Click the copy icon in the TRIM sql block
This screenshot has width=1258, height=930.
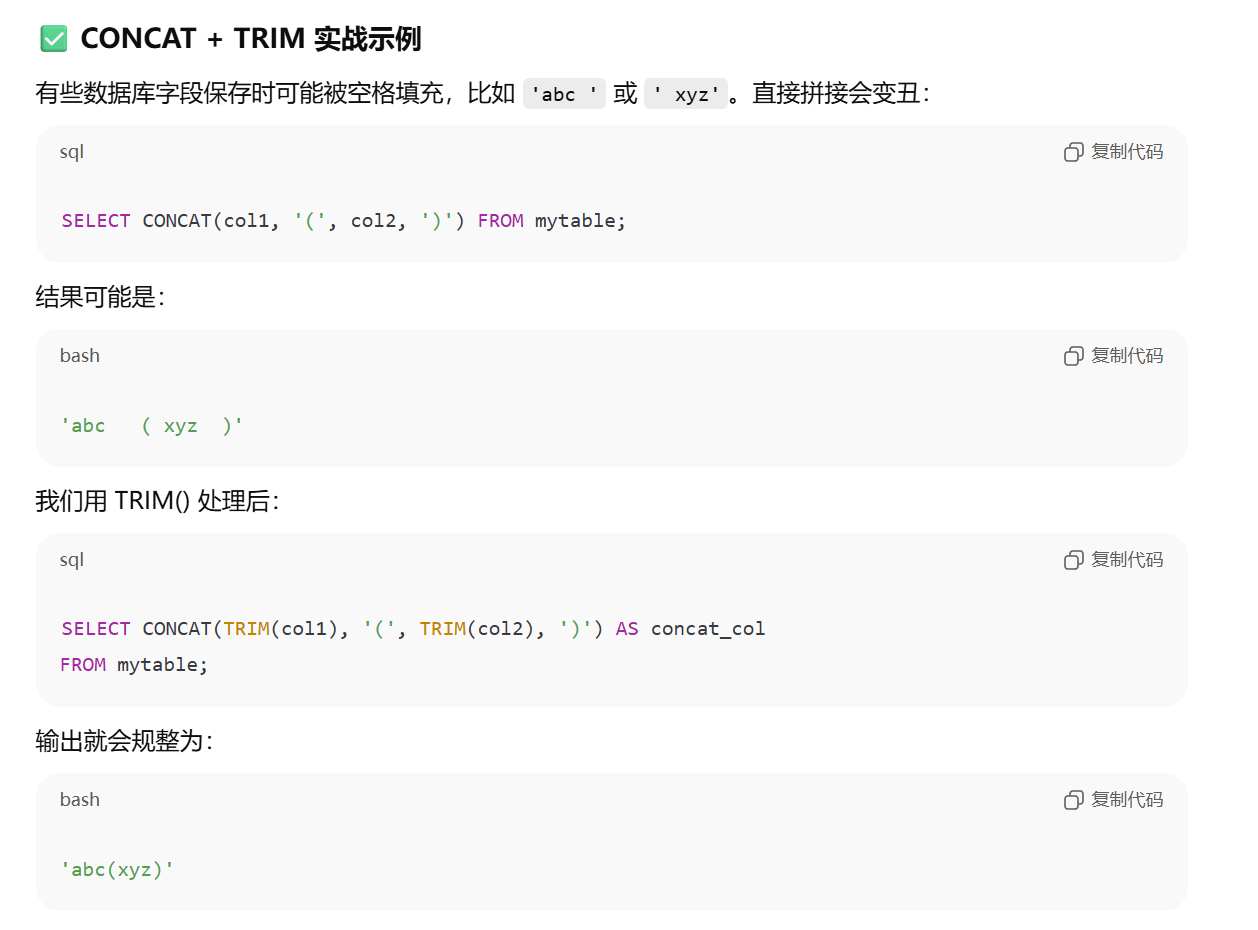pyautogui.click(x=1074, y=560)
